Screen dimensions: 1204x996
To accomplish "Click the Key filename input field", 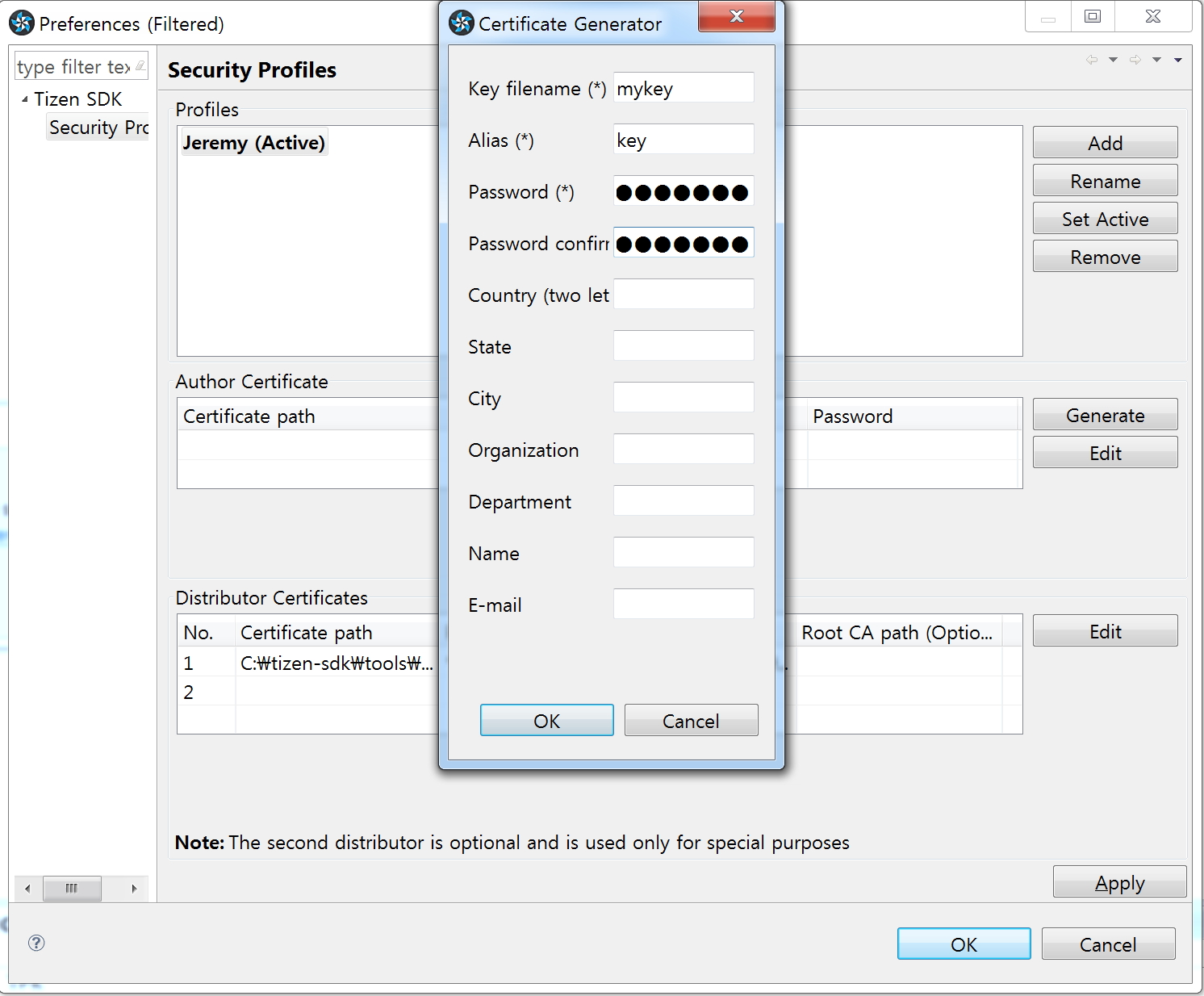I will click(684, 88).
